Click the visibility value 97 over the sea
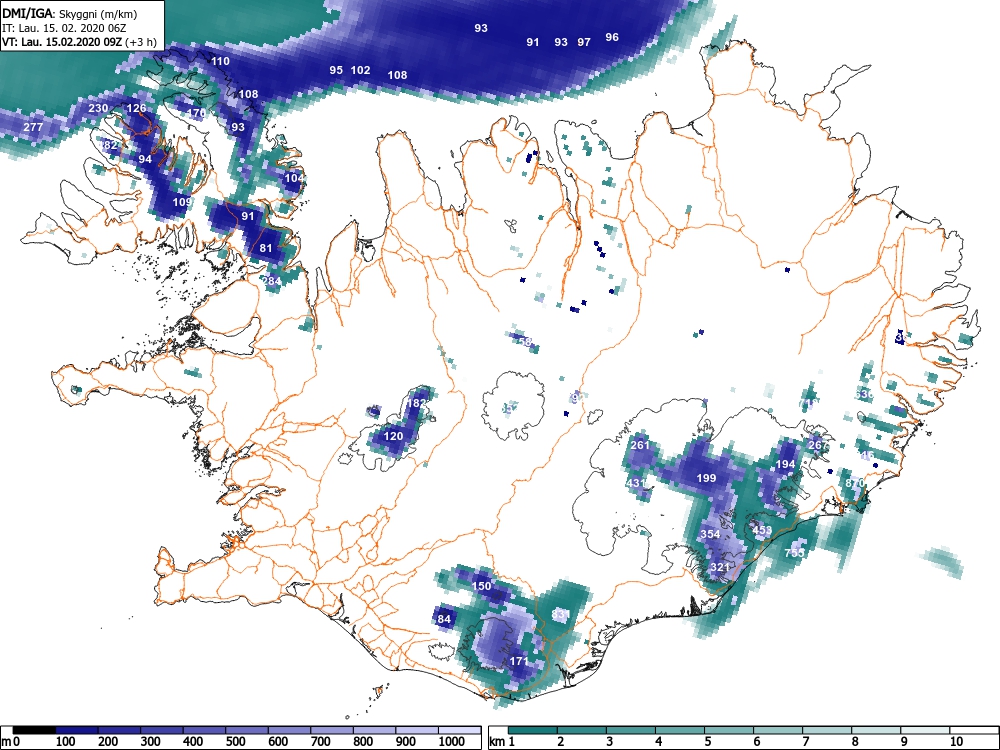 (584, 42)
